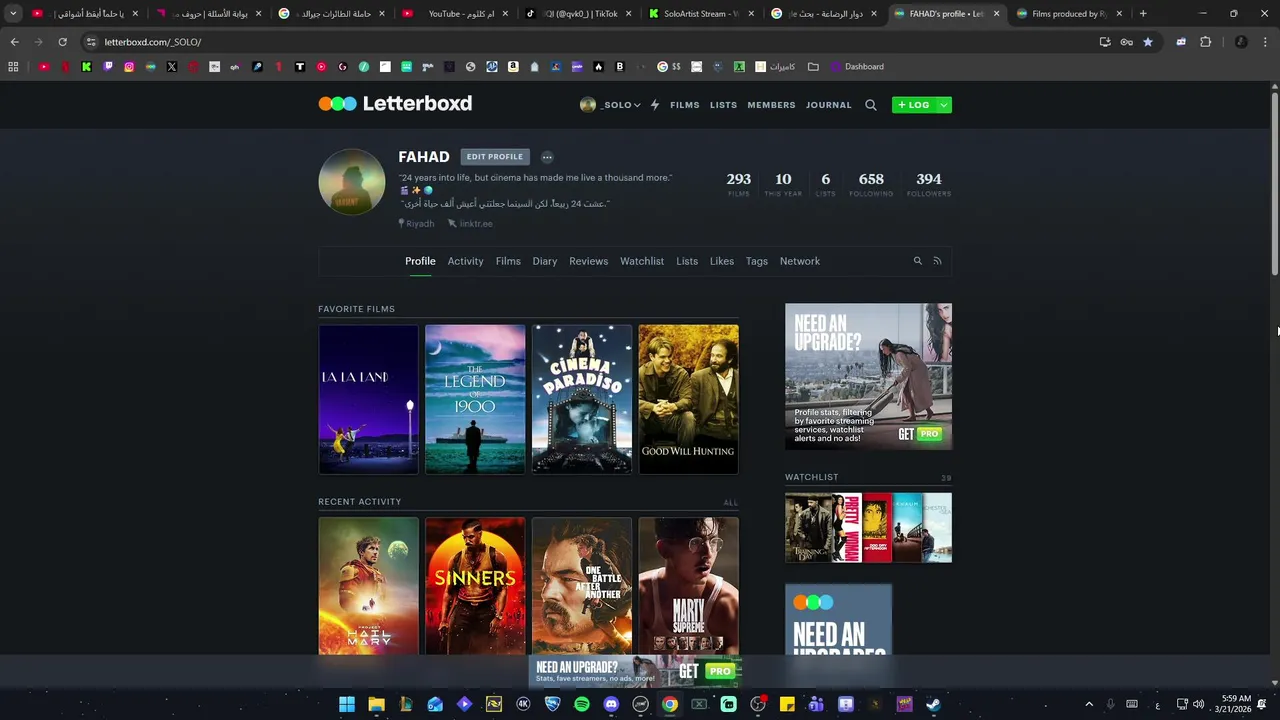Open JOURNAL in the top navigation

click(829, 105)
